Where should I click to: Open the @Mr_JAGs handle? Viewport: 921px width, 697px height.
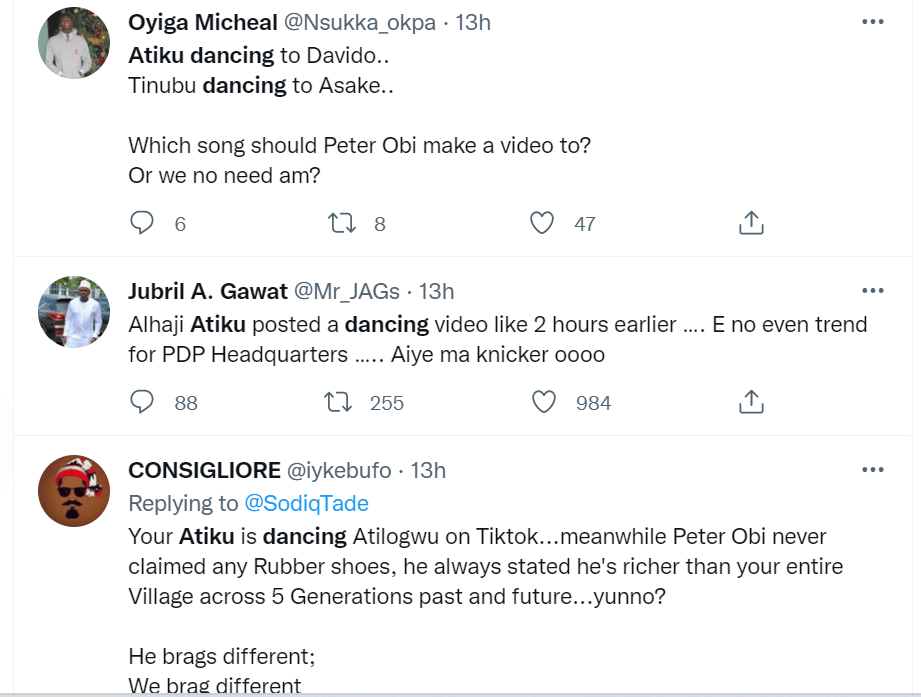pos(345,291)
